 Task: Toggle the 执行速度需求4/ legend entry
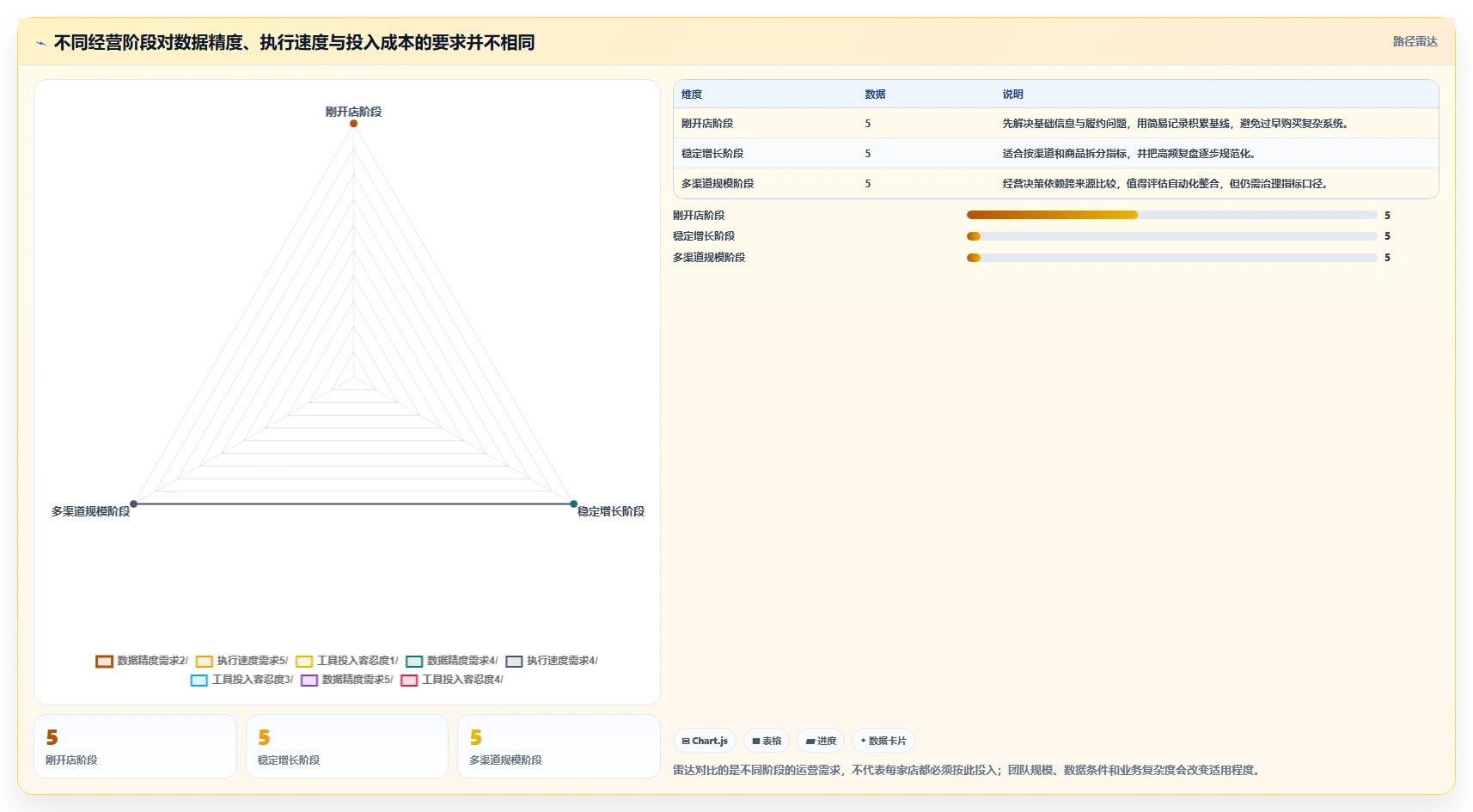(552, 661)
